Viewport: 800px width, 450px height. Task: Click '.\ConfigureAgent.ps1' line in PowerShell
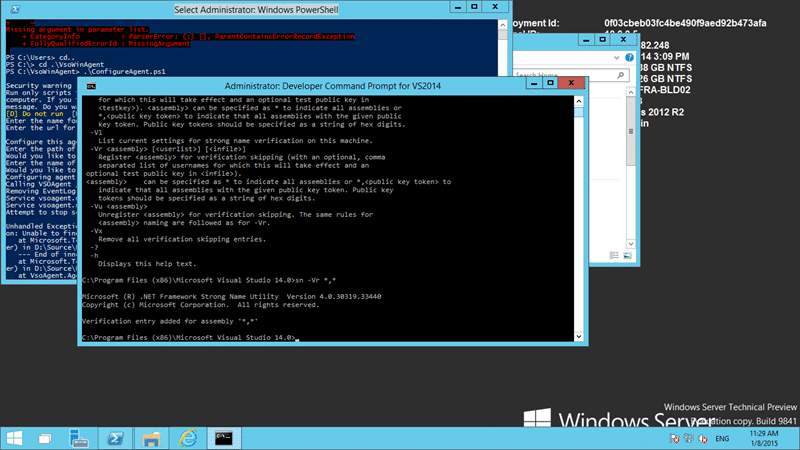coord(86,71)
